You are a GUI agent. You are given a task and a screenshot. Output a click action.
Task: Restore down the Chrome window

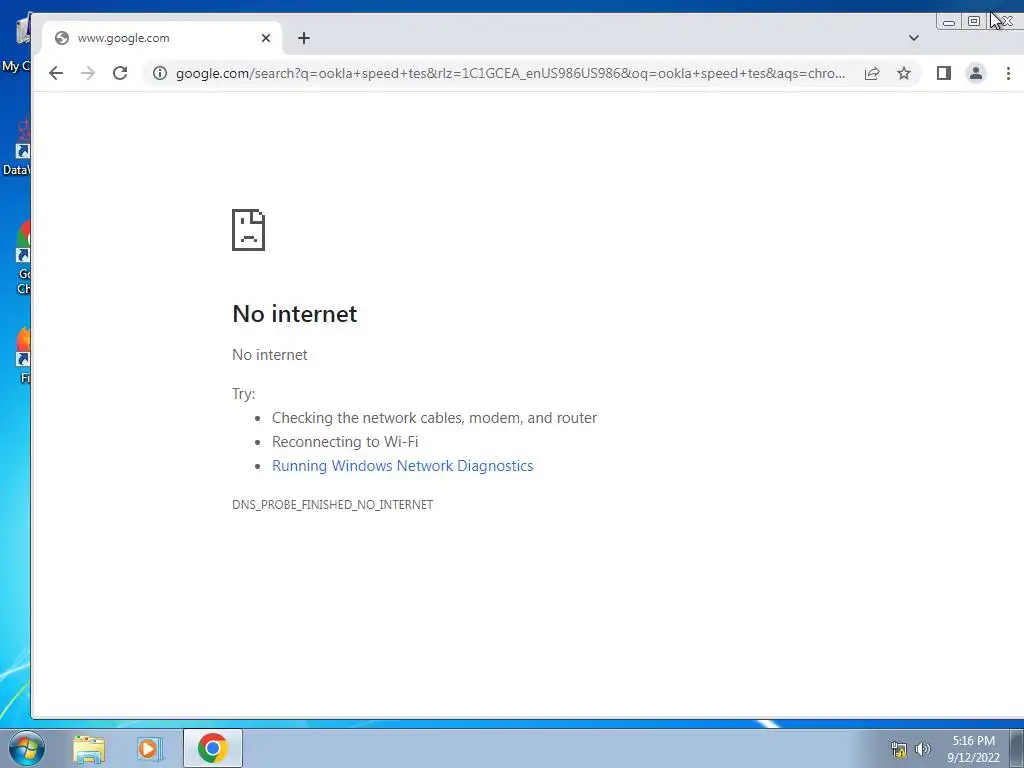(974, 22)
